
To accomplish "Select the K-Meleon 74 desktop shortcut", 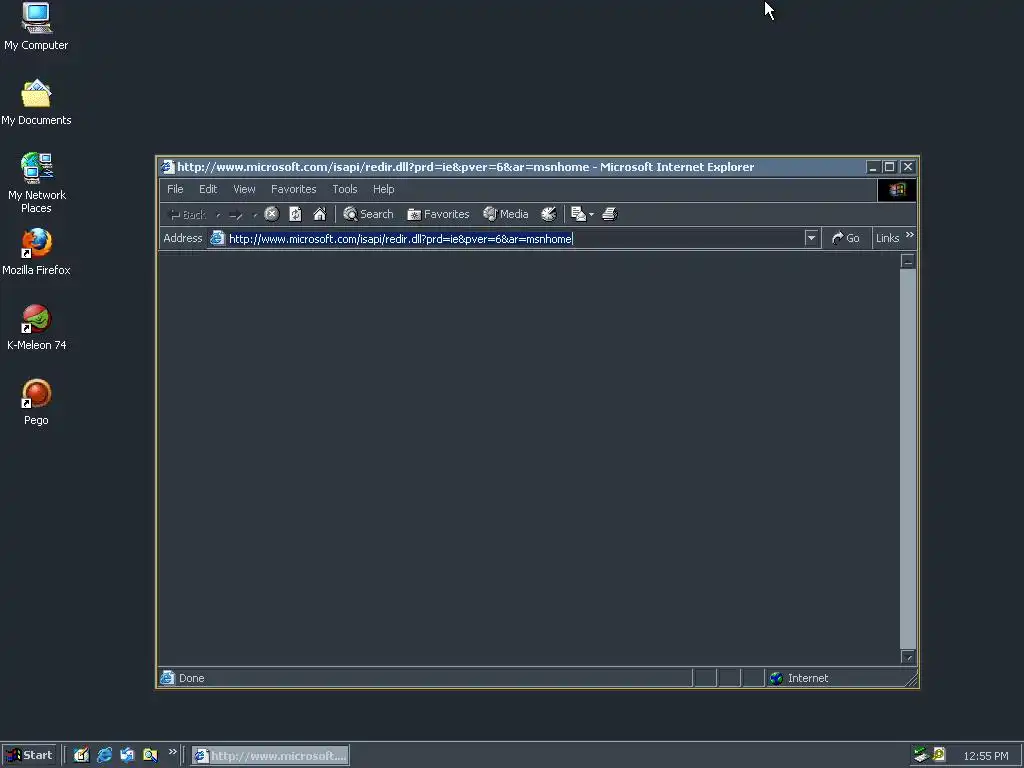I will (36, 327).
